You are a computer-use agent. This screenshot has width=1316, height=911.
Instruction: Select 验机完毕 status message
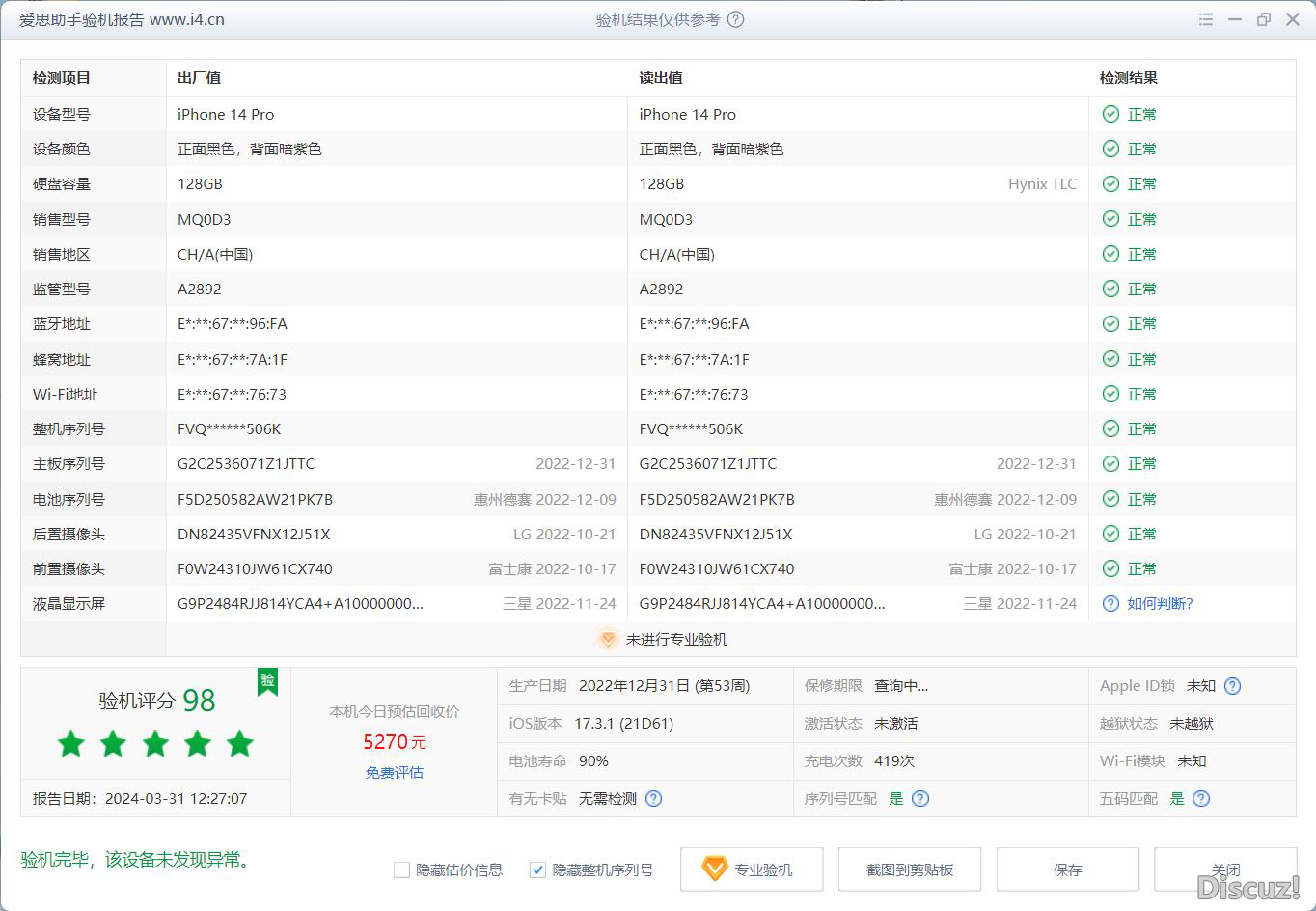pyautogui.click(x=135, y=859)
